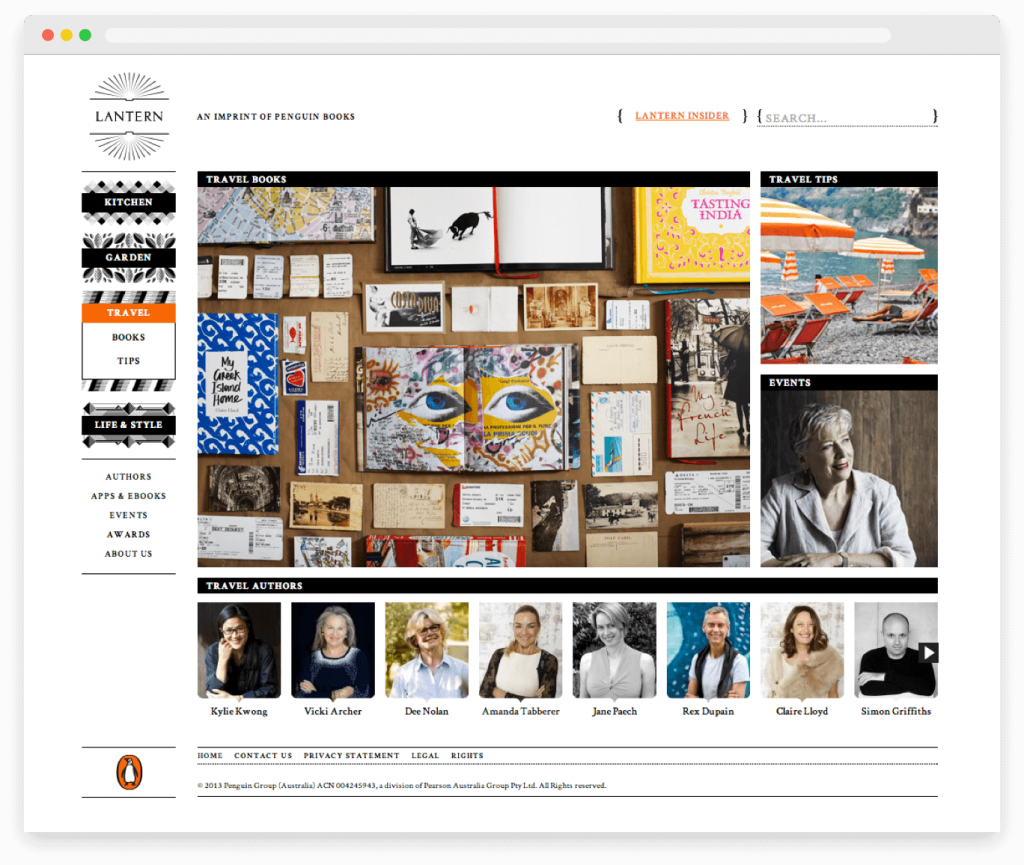Go to Authors page
Image resolution: width=1024 pixels, height=865 pixels.
coord(129,477)
